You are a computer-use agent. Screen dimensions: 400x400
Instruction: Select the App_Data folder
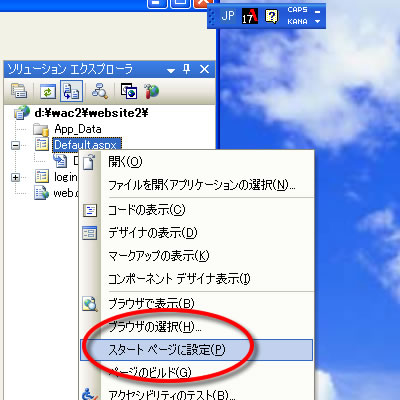(x=78, y=129)
